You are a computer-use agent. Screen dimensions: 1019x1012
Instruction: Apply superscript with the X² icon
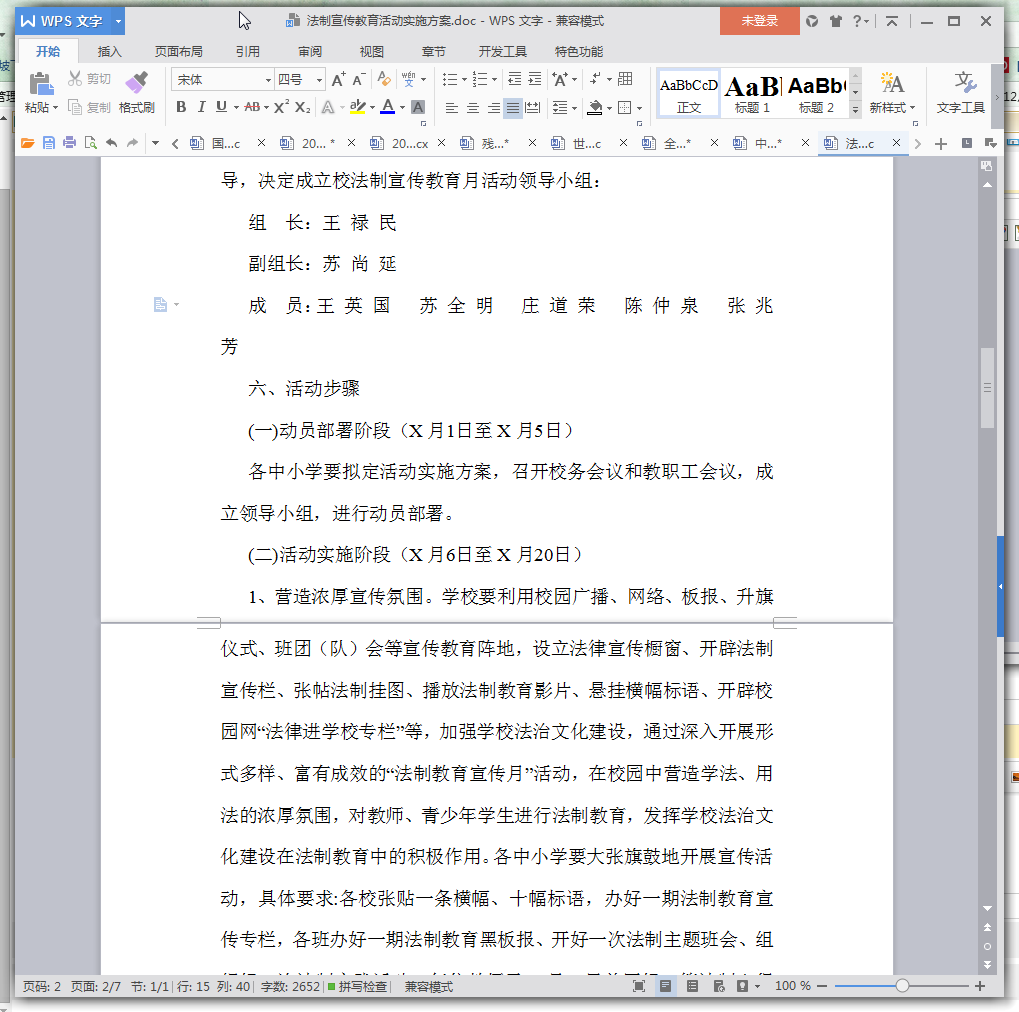pos(281,107)
